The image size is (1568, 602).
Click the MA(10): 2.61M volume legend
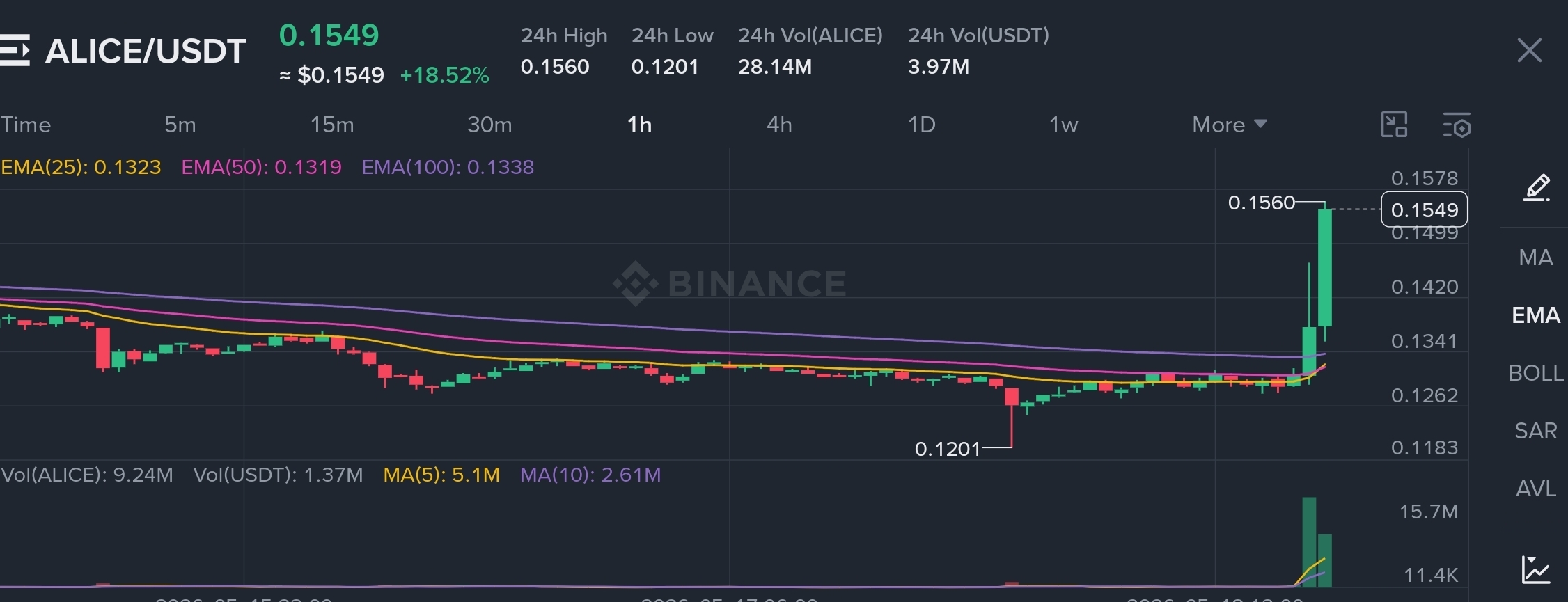click(x=590, y=475)
